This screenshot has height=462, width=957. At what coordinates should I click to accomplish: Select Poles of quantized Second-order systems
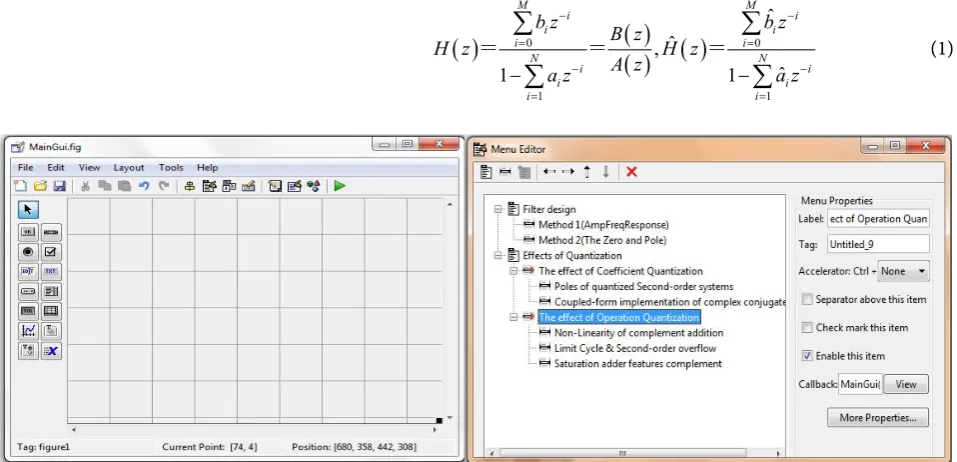(x=643, y=286)
